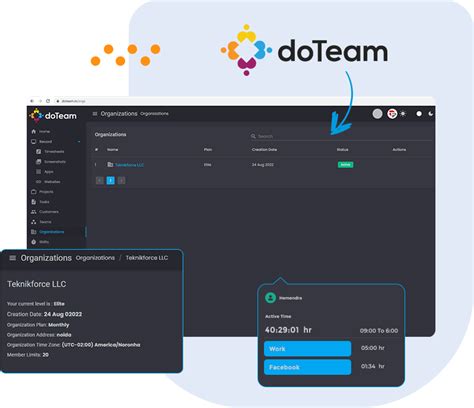Click the browser back arrow

pos(32,101)
